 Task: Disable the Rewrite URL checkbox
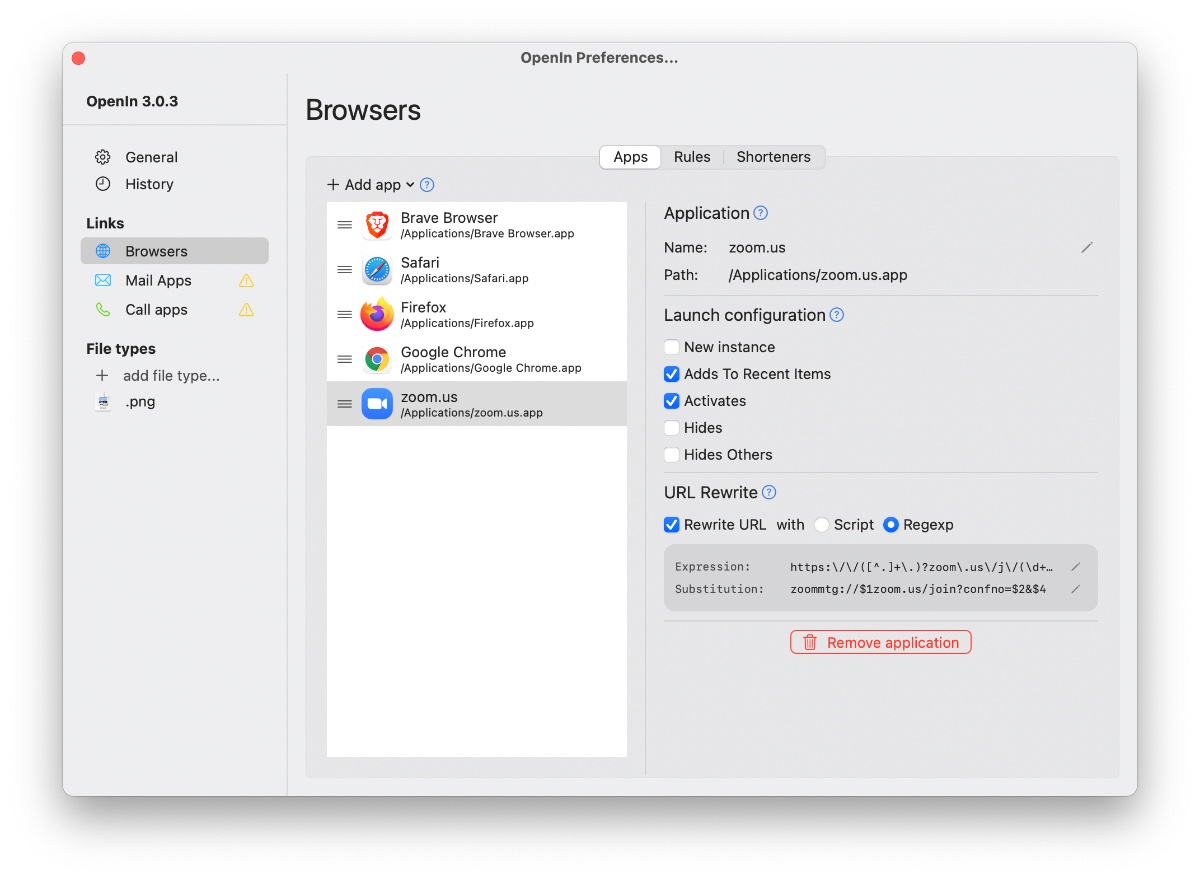click(672, 525)
